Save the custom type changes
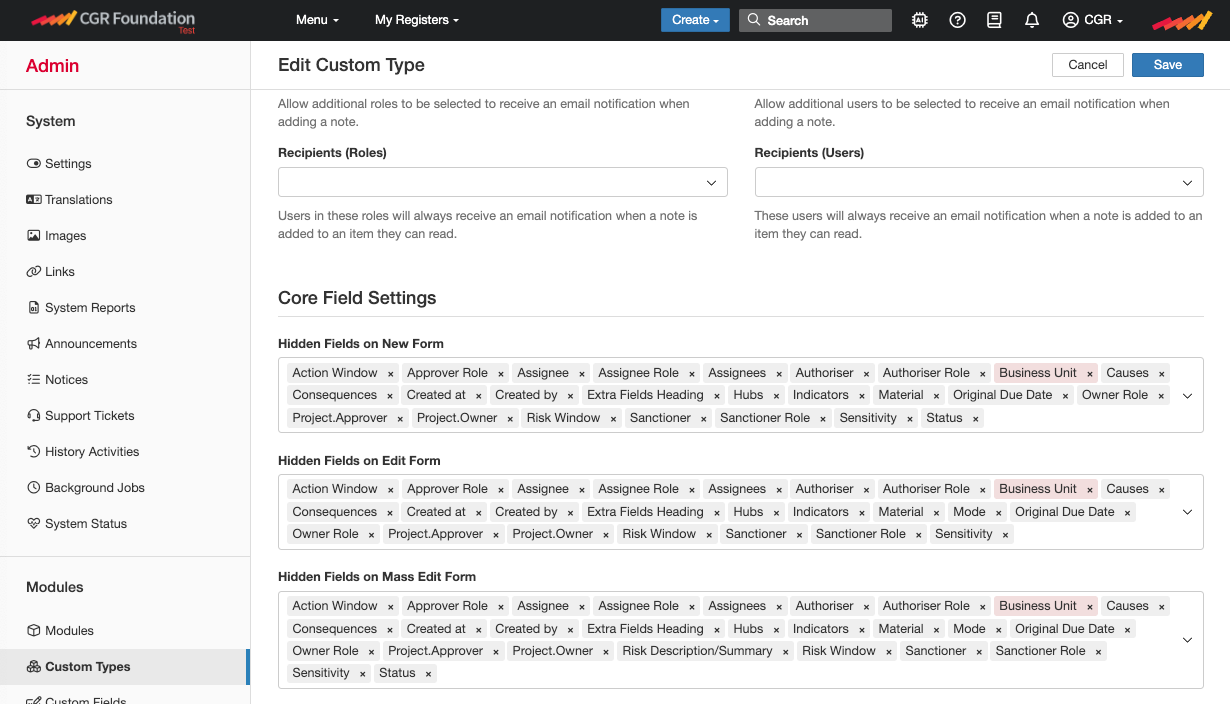The image size is (1230, 704). pyautogui.click(x=1167, y=64)
